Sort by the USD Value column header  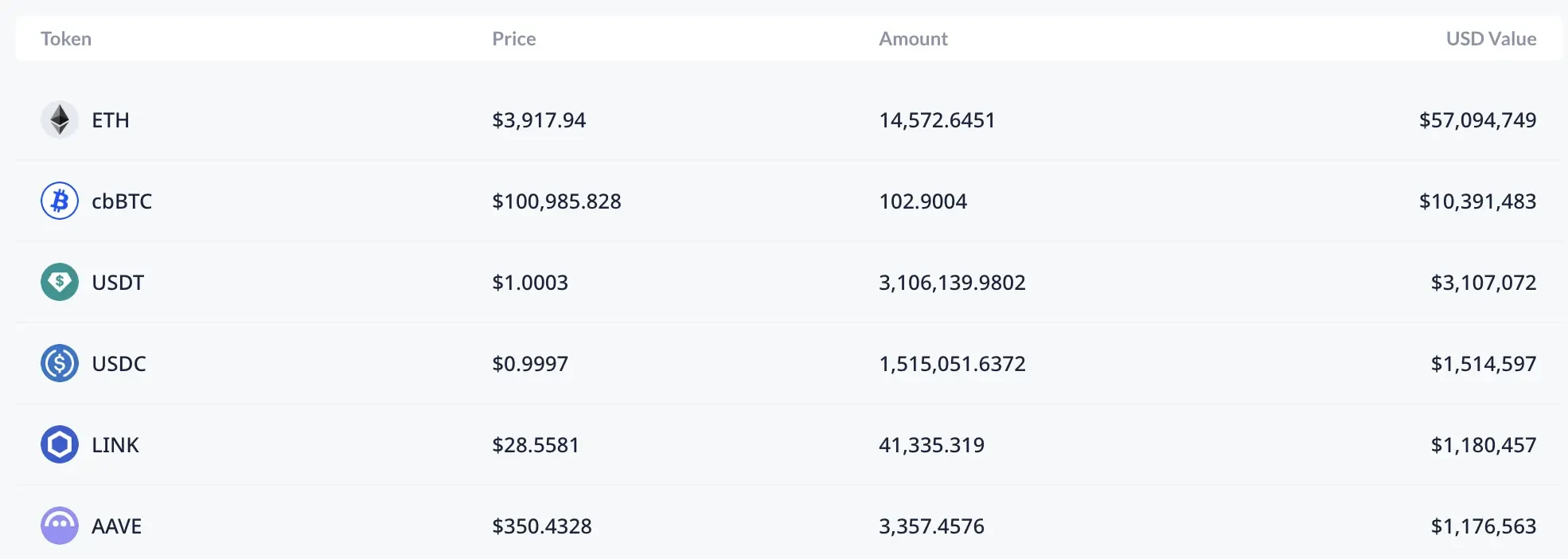click(x=1491, y=39)
